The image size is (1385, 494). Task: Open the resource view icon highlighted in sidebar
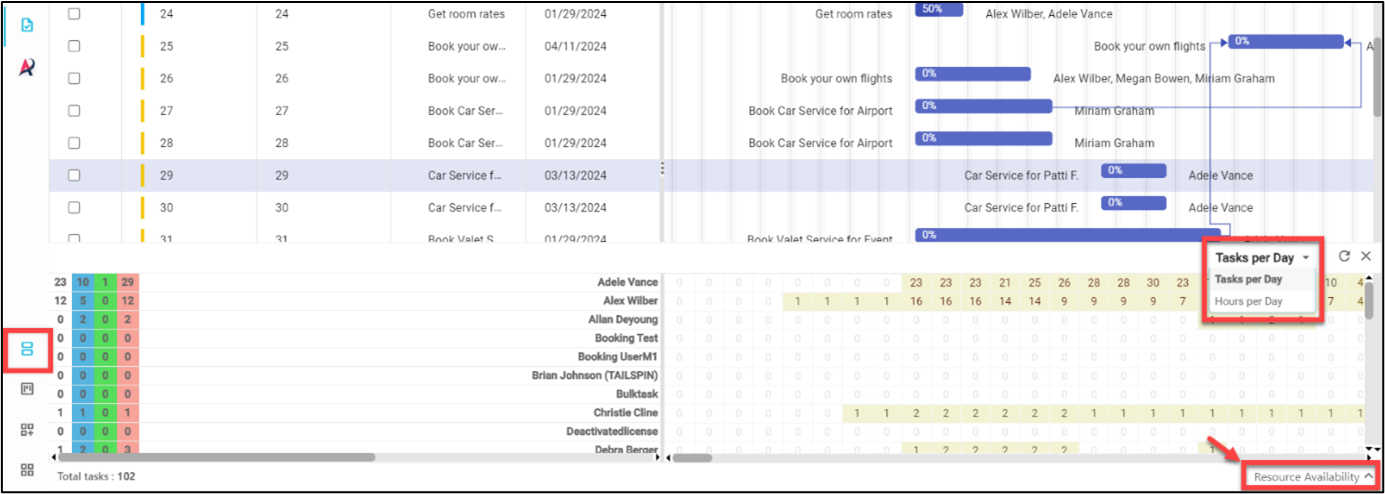pos(27,349)
